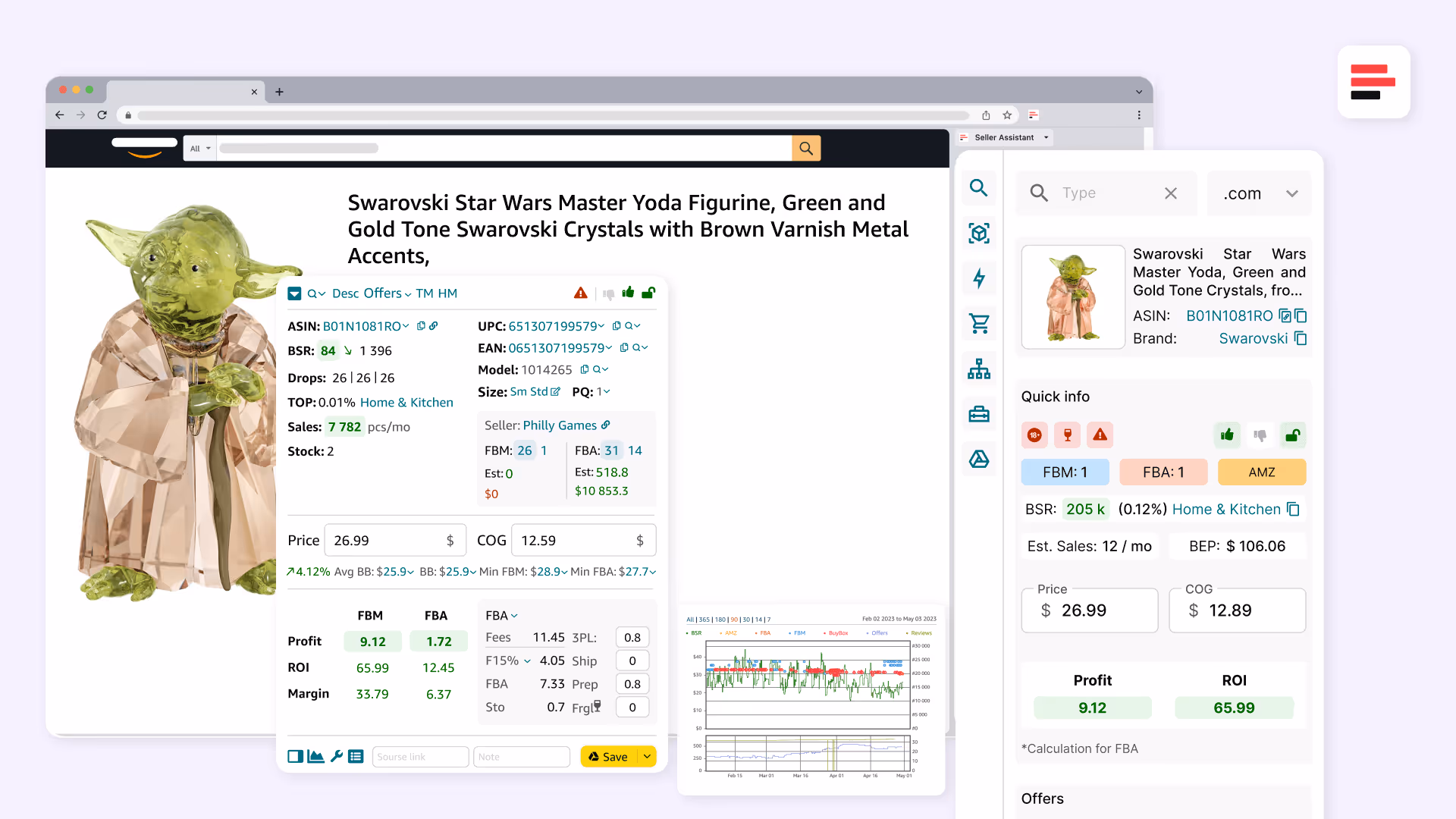1456x819 pixels.
Task: Toggle the AMZ filter chip
Action: pyautogui.click(x=1262, y=472)
